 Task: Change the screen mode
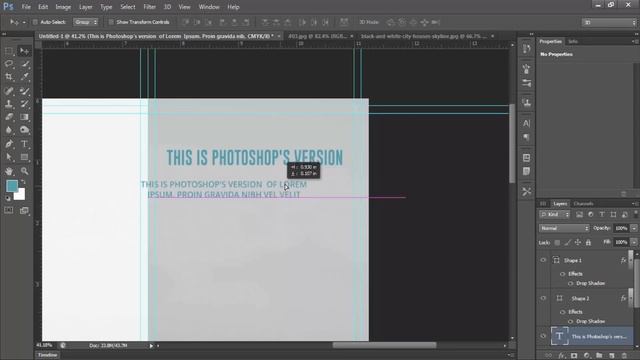[24, 210]
